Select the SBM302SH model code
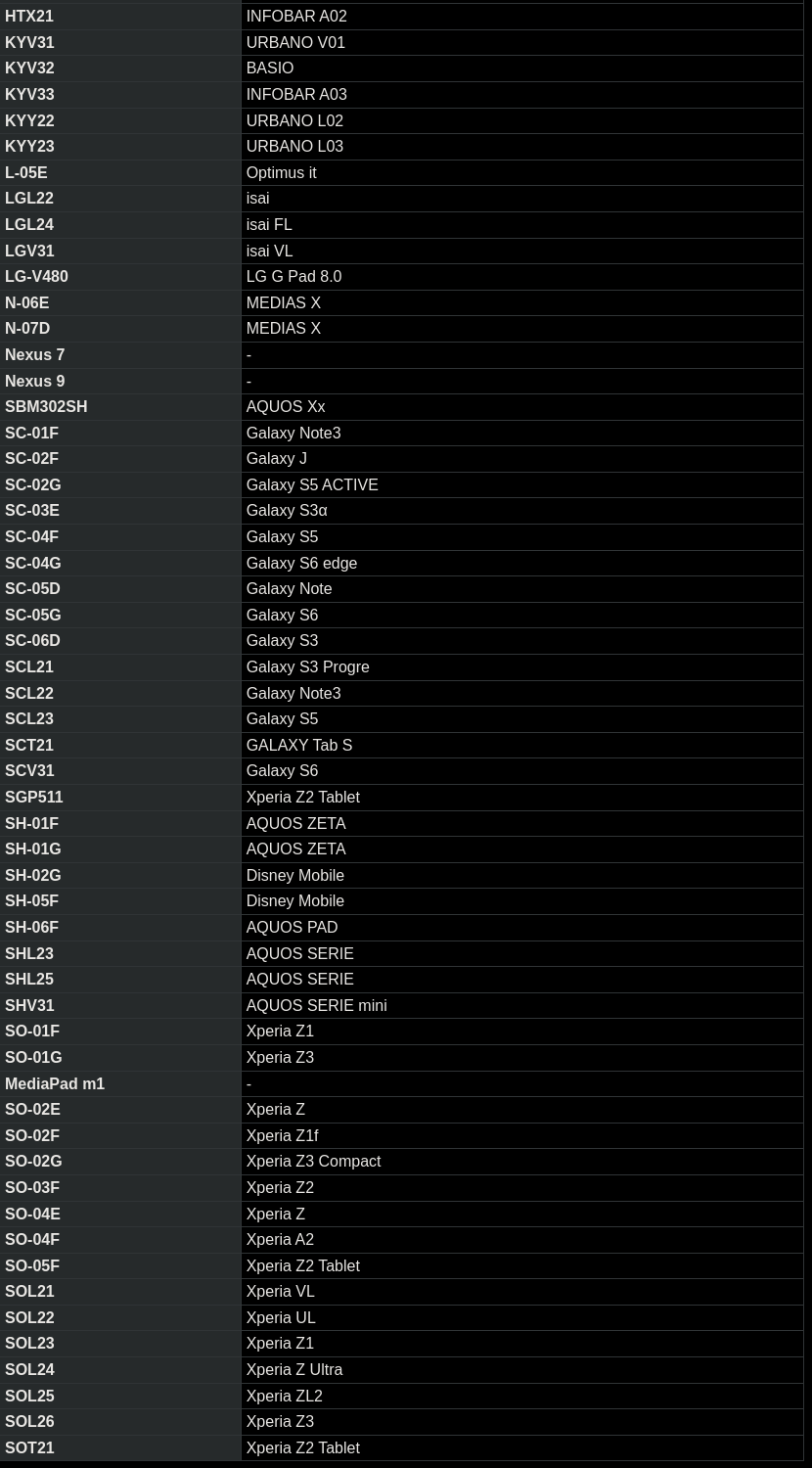The image size is (812, 1468). 46,407
